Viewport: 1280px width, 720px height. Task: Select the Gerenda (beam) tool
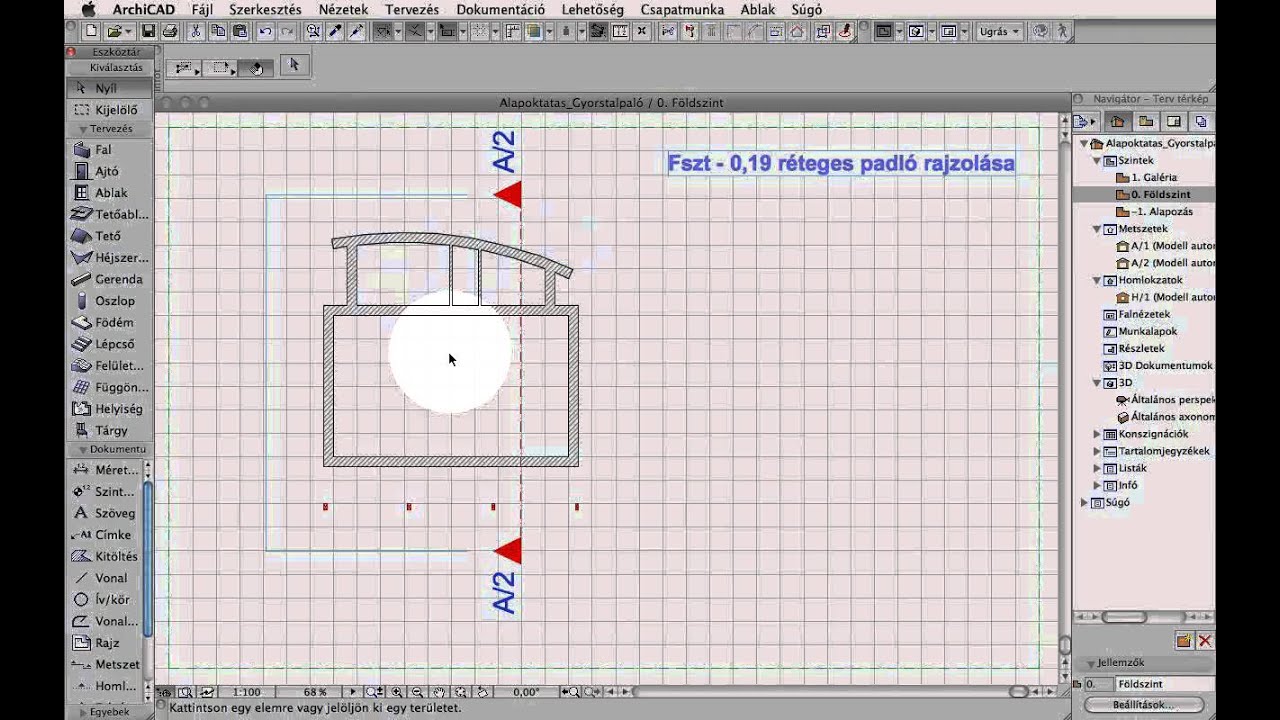click(108, 279)
